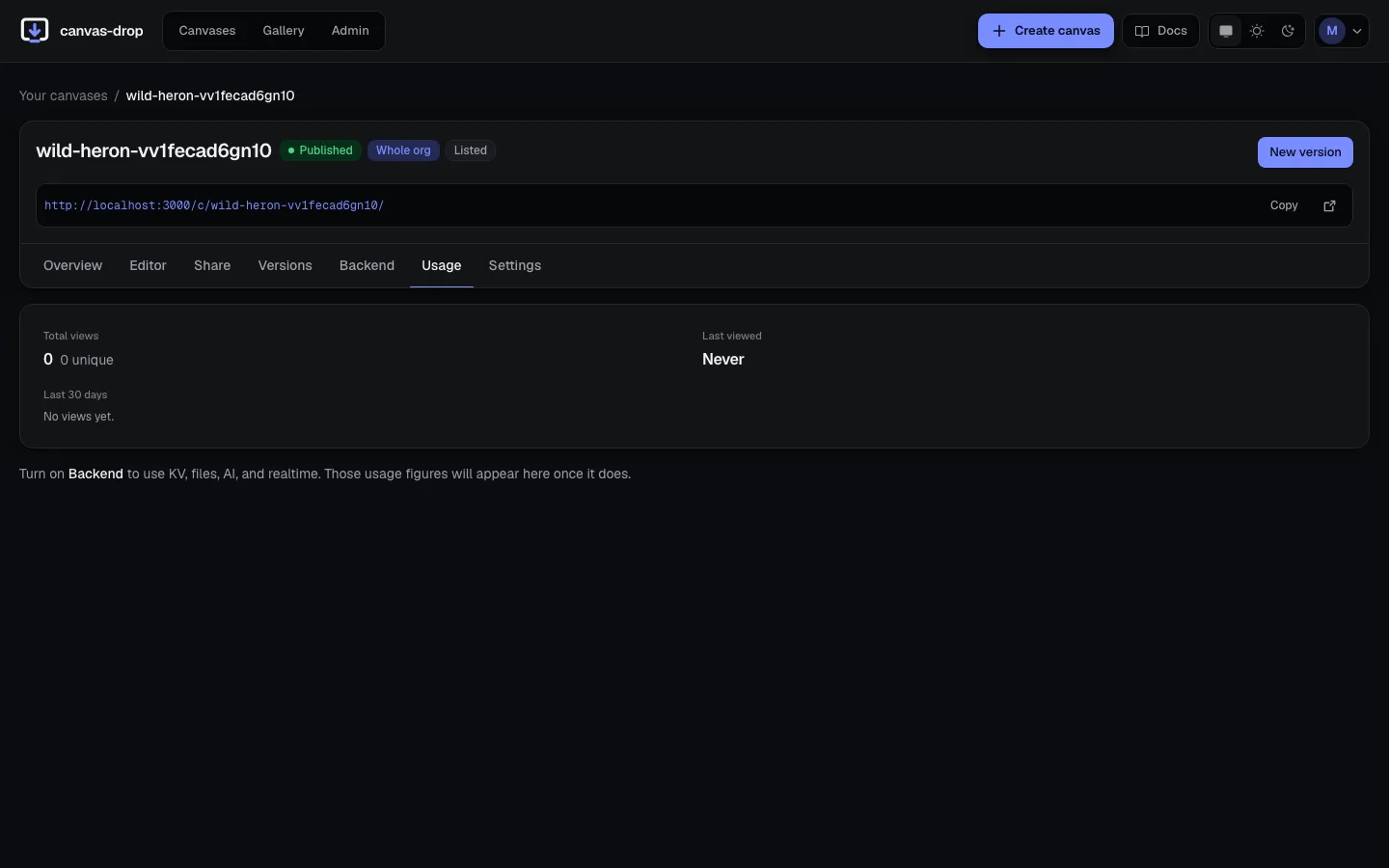
Task: Switch to the Backend tab
Action: point(367,265)
